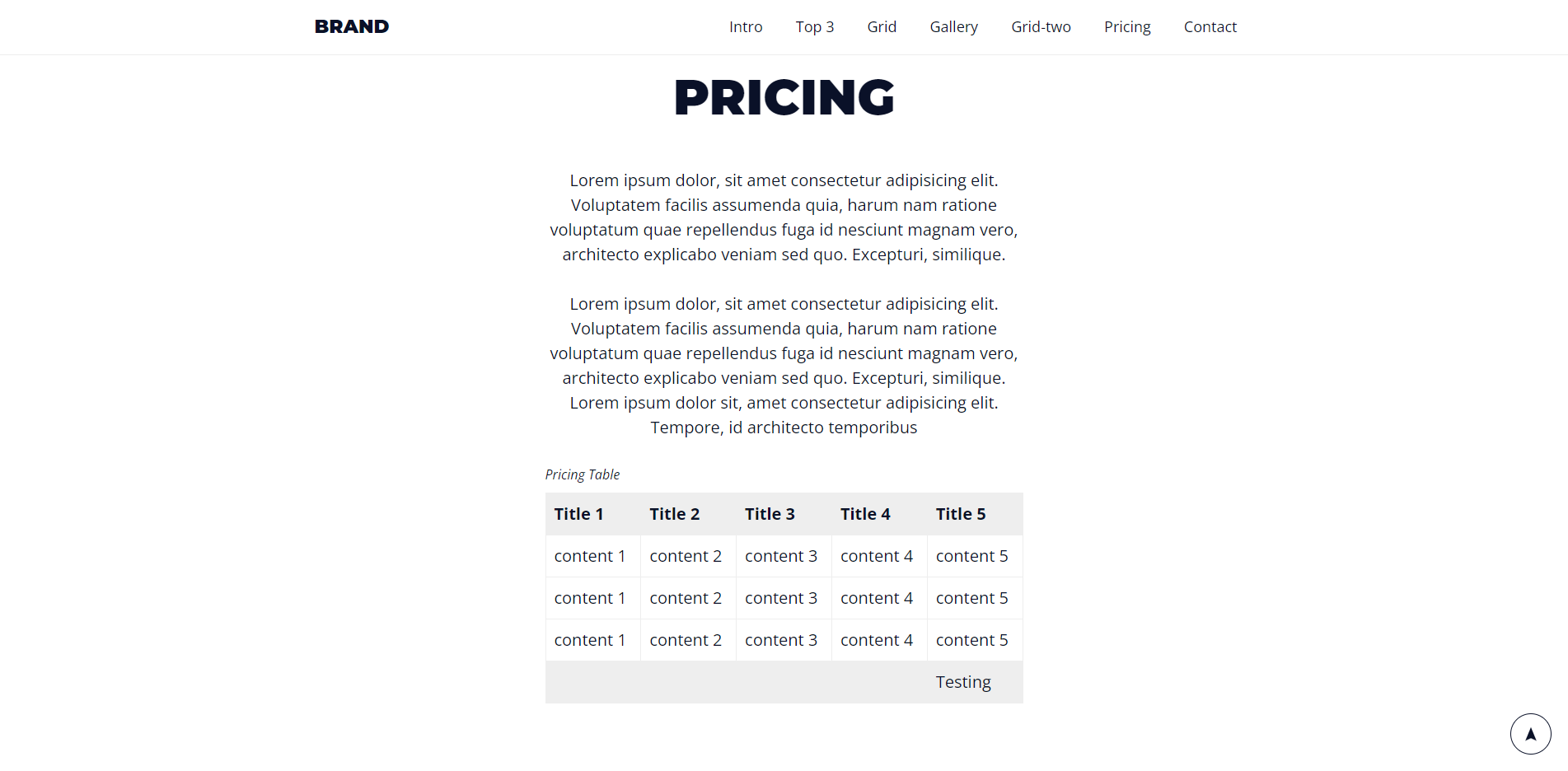This screenshot has height=771, width=1568.
Task: Navigate to the Gallery section
Action: pos(953,26)
